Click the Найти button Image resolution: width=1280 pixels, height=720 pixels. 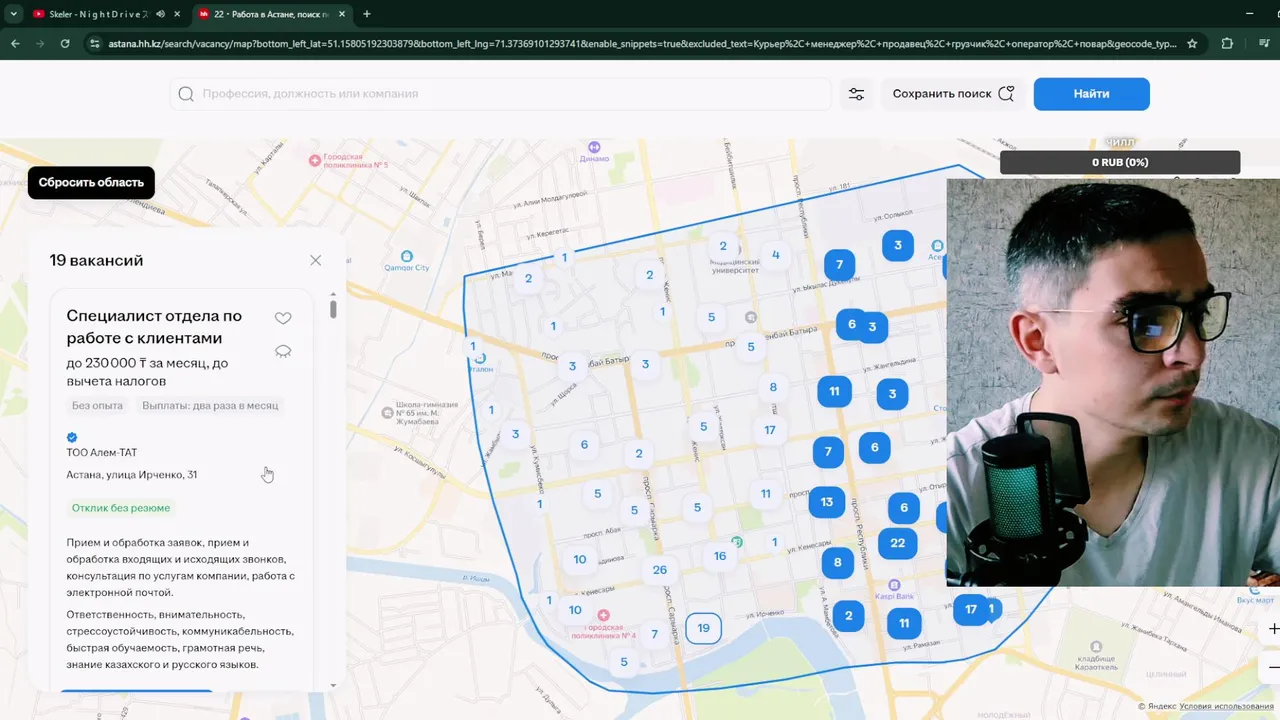1091,94
